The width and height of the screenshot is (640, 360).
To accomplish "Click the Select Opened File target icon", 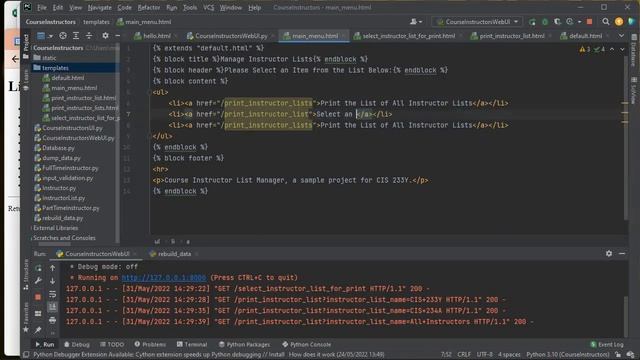I will [63, 36].
